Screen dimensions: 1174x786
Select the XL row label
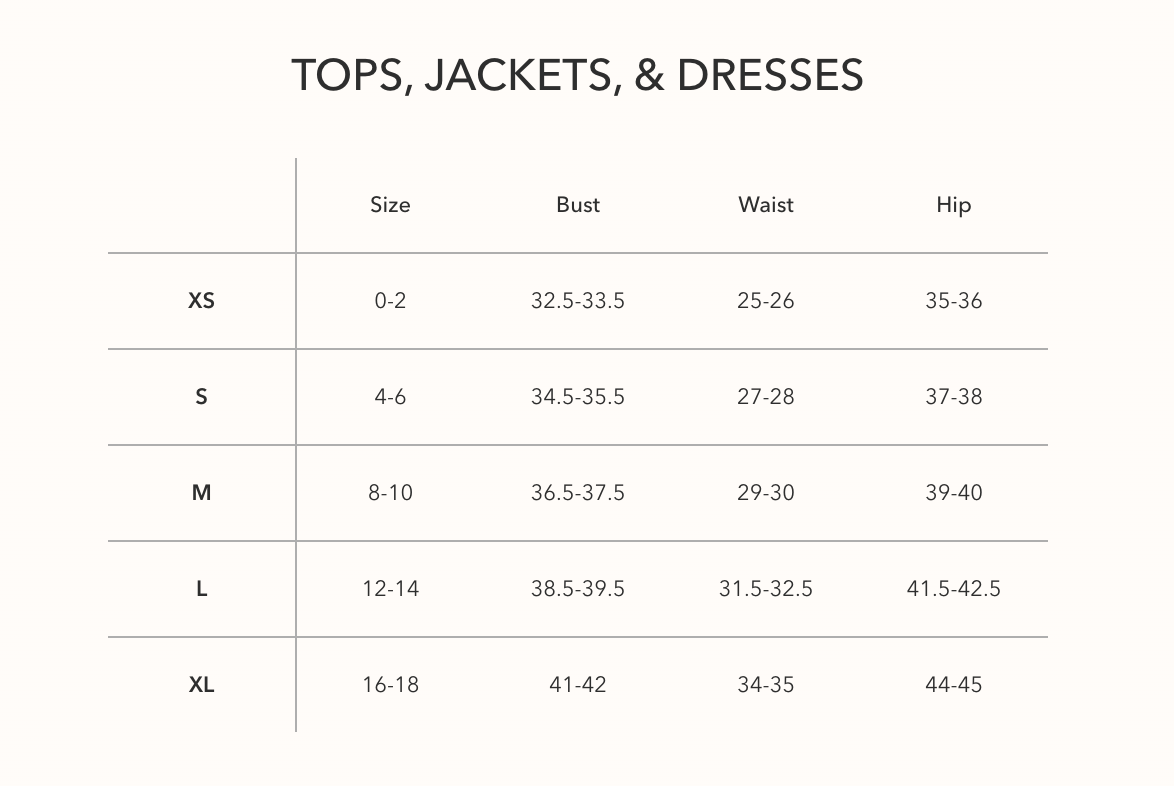201,684
